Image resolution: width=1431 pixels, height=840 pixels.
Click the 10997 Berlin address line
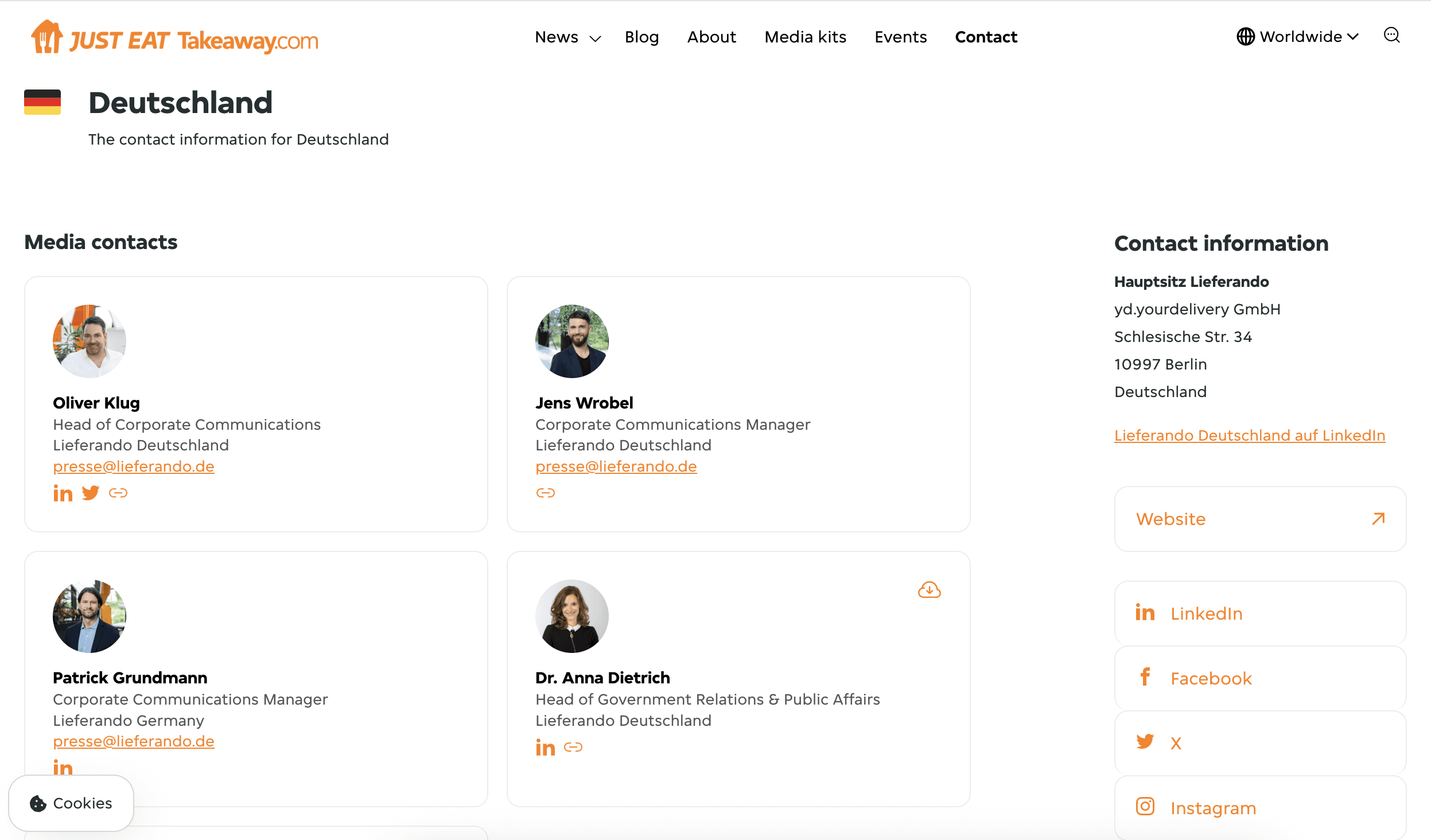[1160, 364]
